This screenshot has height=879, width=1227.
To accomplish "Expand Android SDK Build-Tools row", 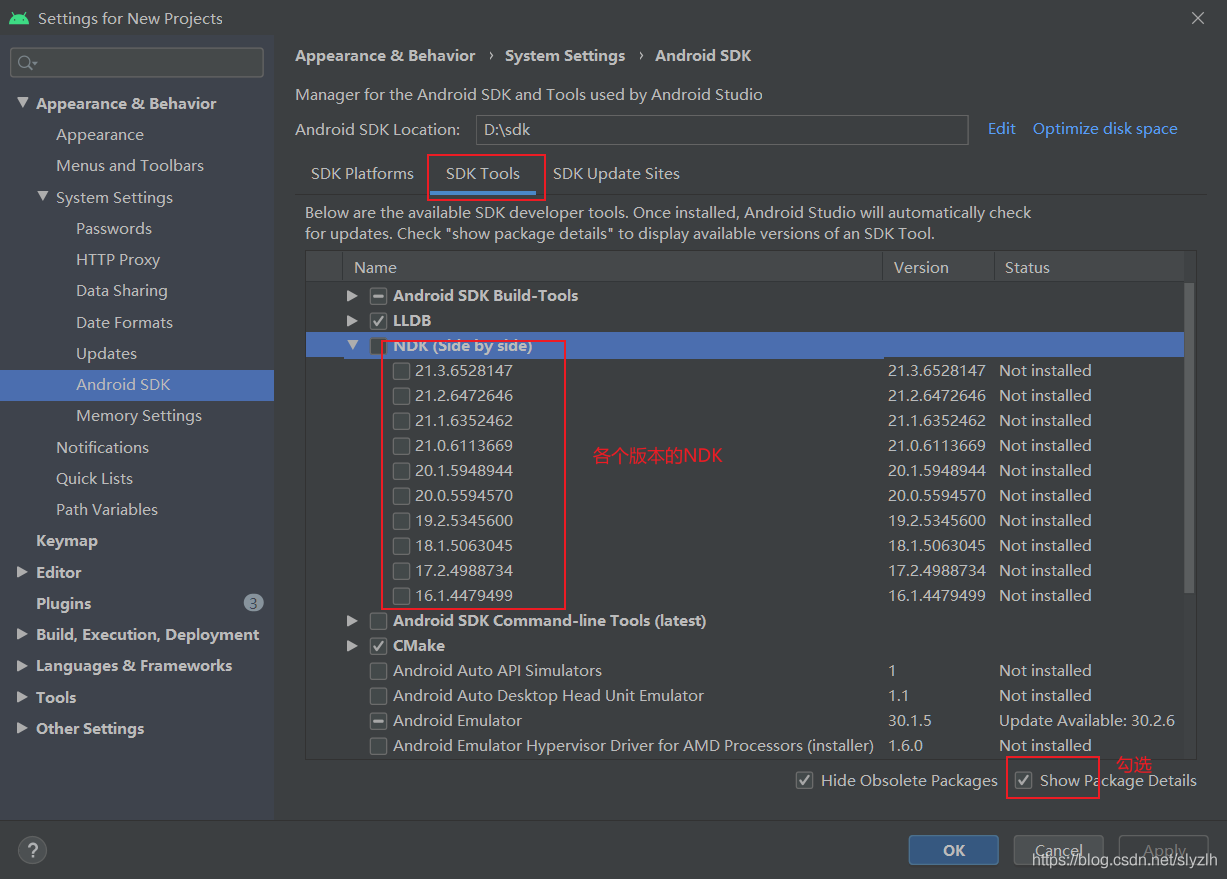I will 352,296.
